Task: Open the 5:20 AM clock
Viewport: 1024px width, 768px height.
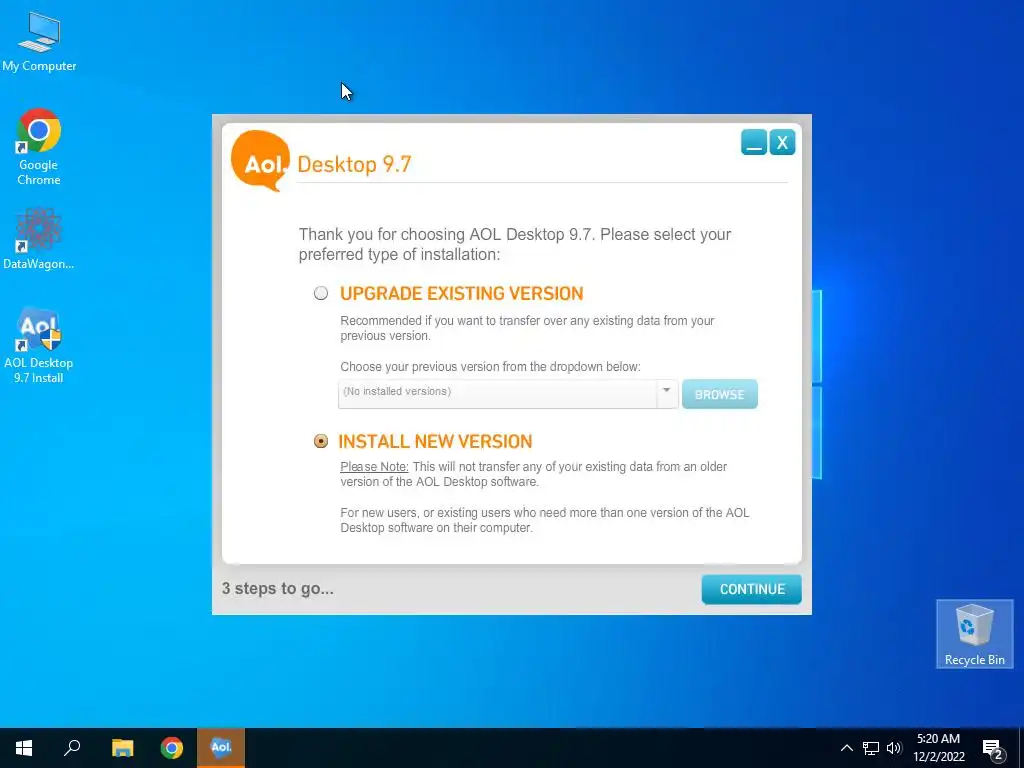Action: point(938,748)
